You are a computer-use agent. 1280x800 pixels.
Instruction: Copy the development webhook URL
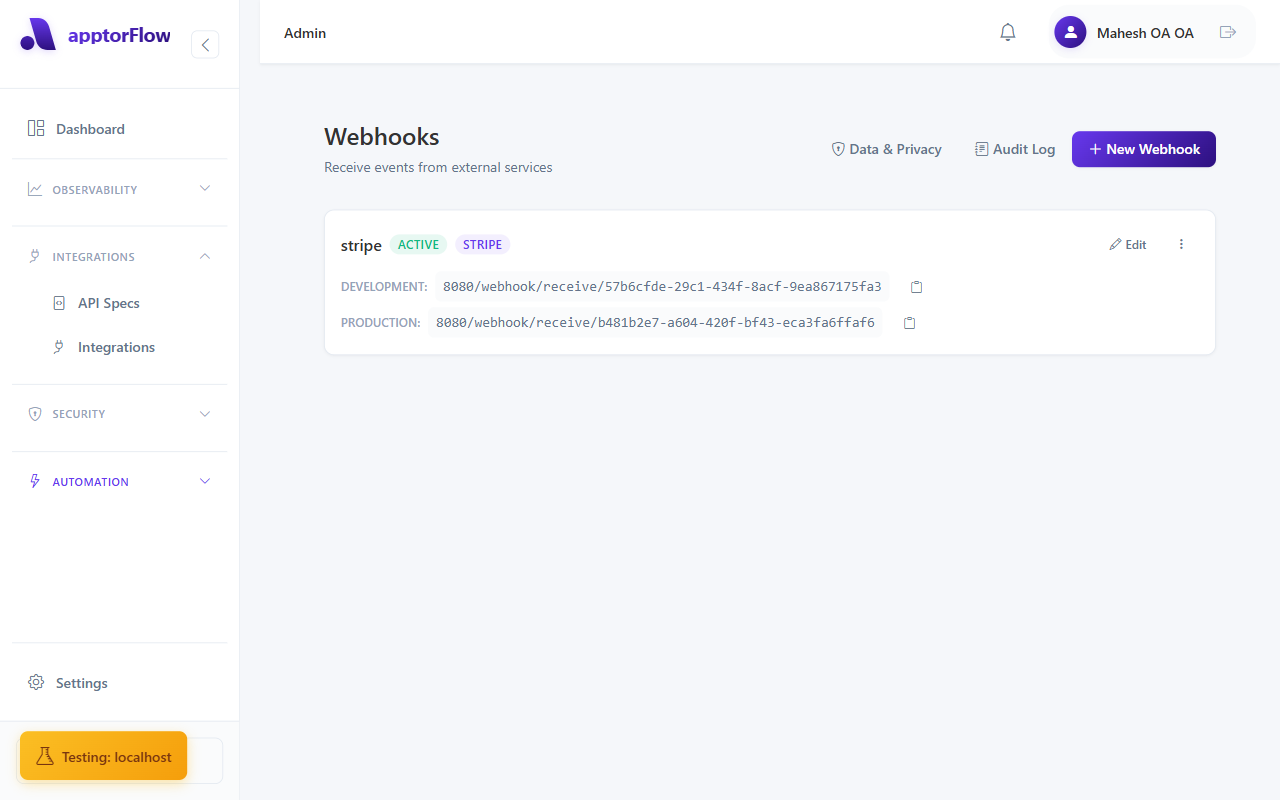pos(916,286)
